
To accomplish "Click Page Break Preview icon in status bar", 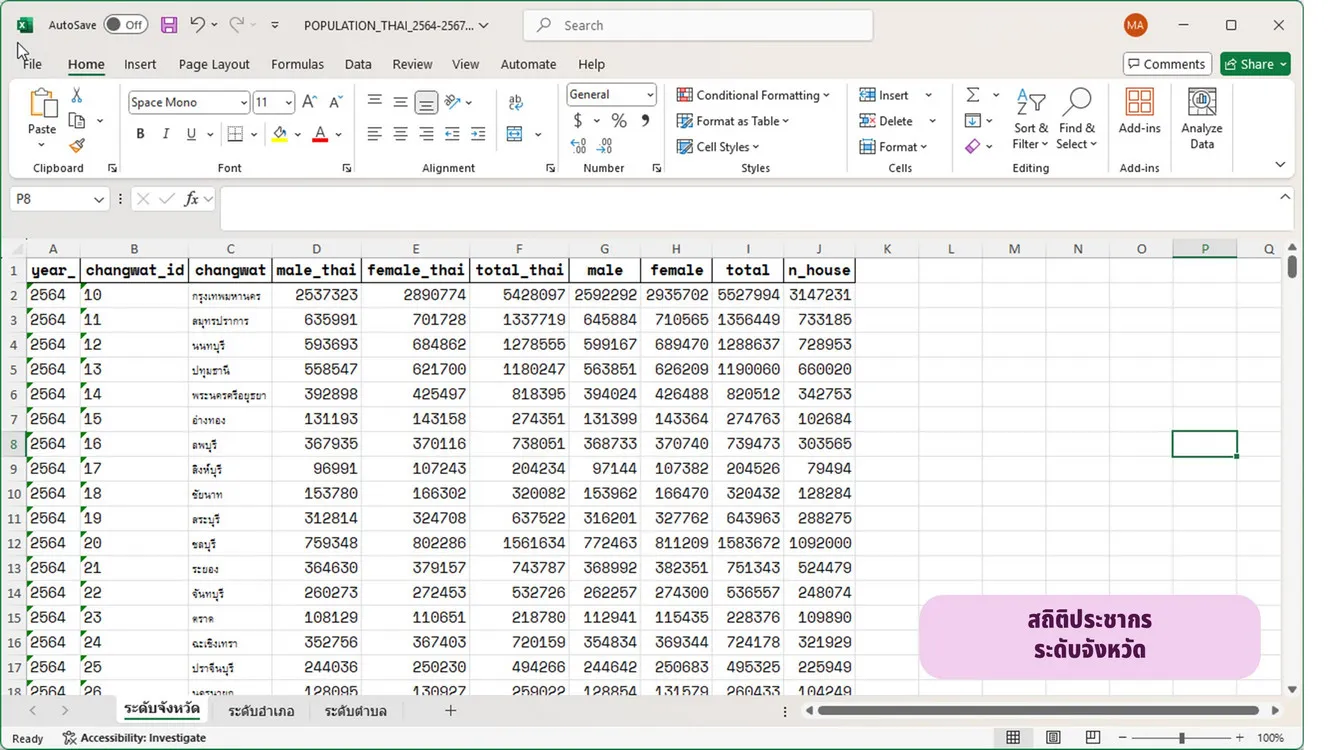I will (x=1093, y=738).
